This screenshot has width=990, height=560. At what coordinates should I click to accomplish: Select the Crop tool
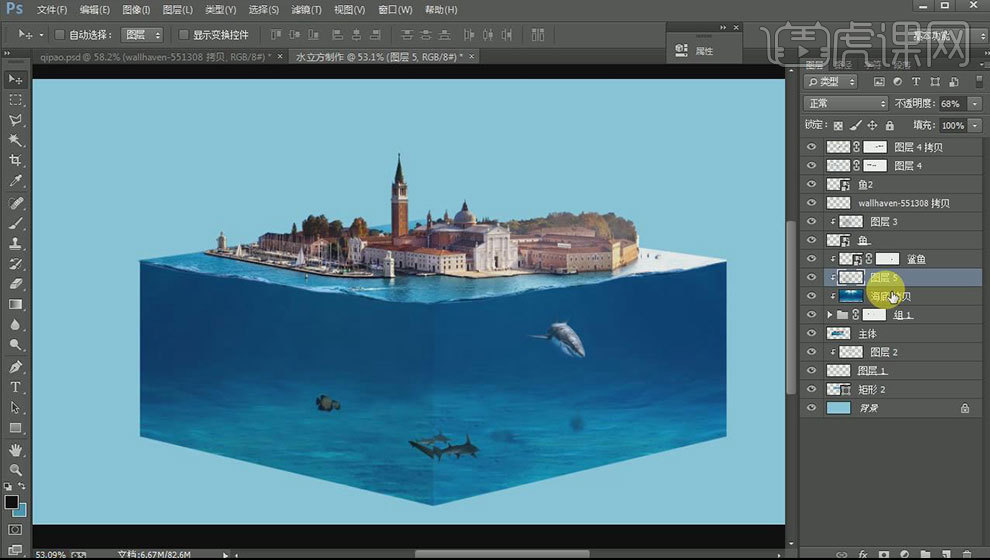point(15,160)
